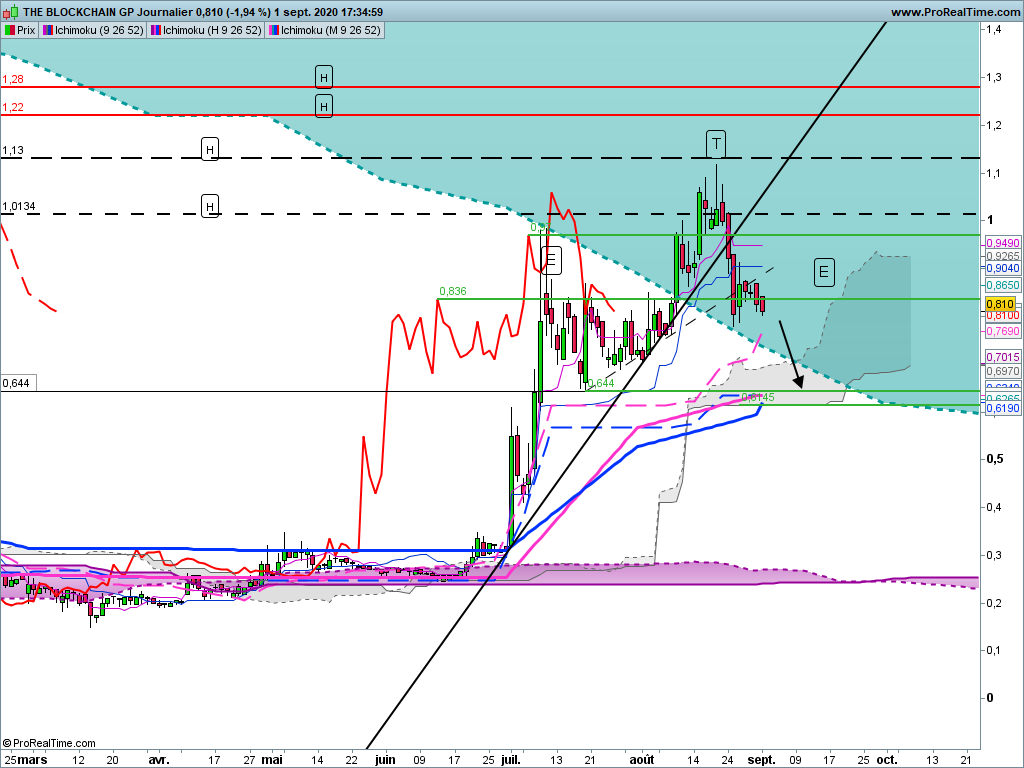Click the blue 0,6190 price tag
Screen dimensions: 1024x768
[1002, 408]
